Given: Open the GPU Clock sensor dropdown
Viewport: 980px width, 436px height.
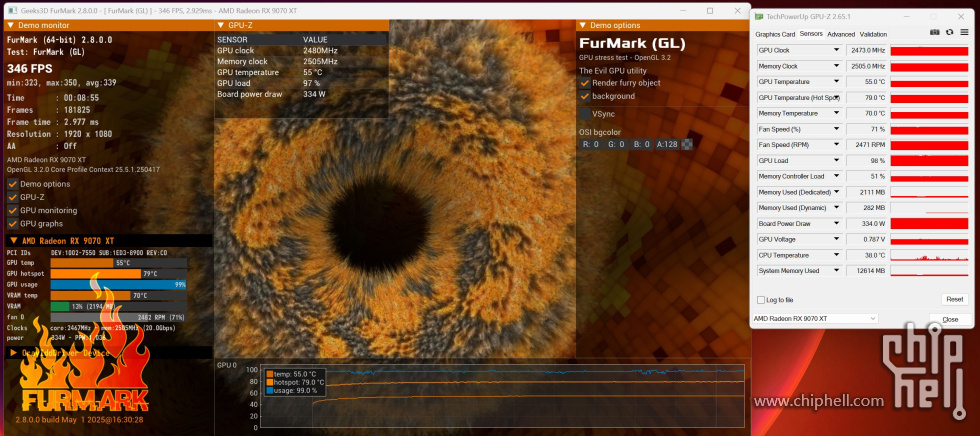Looking at the screenshot, I should pyautogui.click(x=836, y=50).
